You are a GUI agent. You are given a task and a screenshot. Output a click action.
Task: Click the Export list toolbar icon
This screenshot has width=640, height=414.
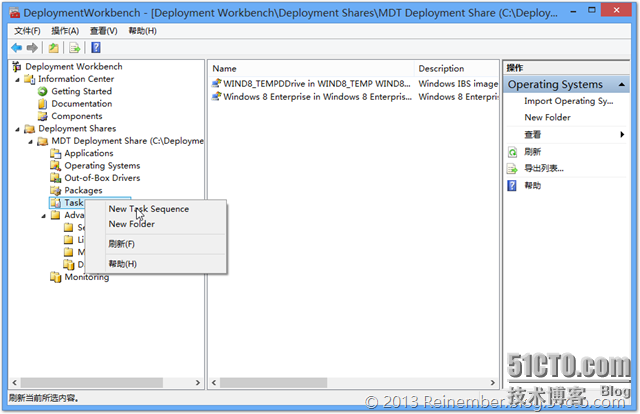tap(75, 48)
